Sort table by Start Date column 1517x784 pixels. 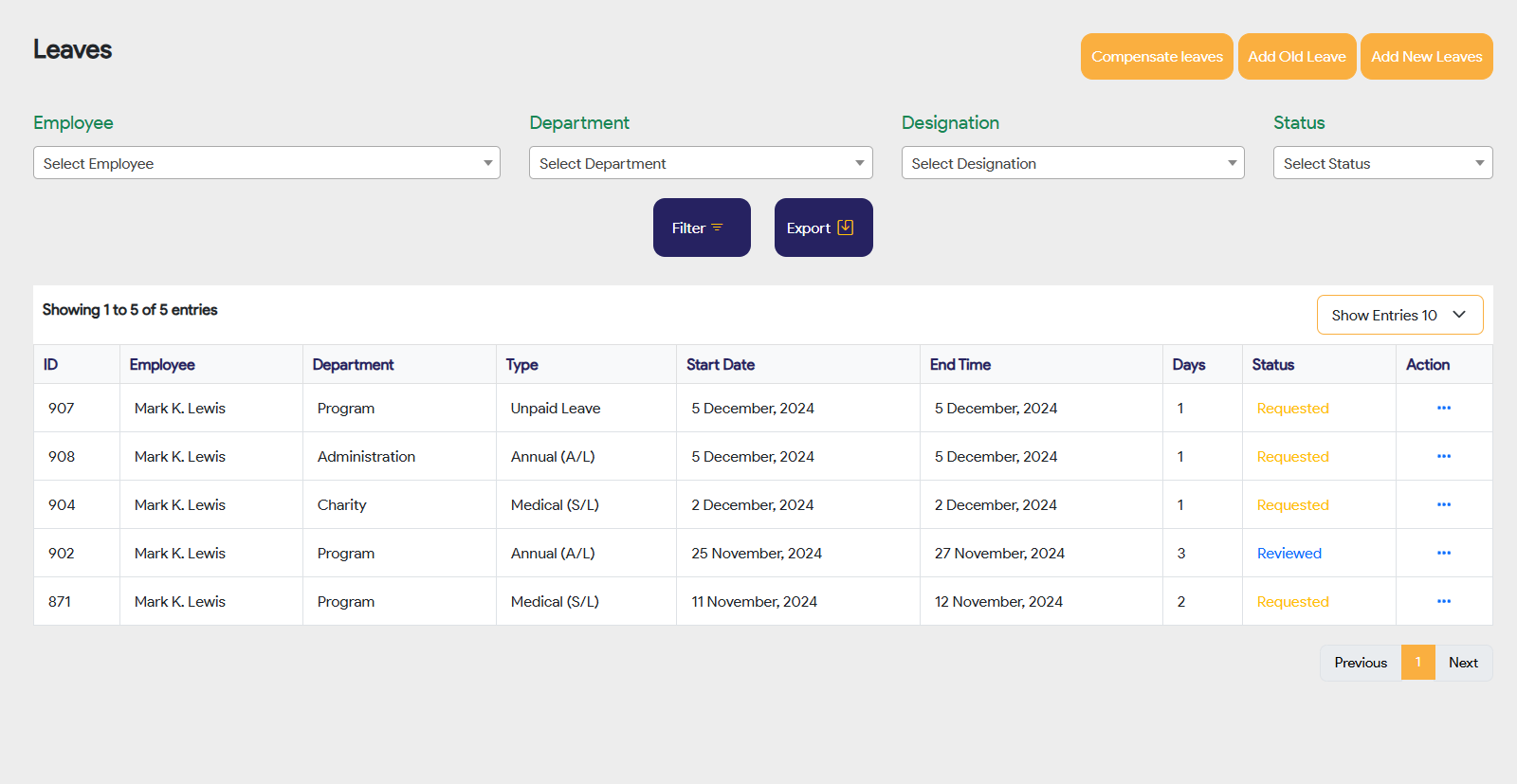[721, 365]
